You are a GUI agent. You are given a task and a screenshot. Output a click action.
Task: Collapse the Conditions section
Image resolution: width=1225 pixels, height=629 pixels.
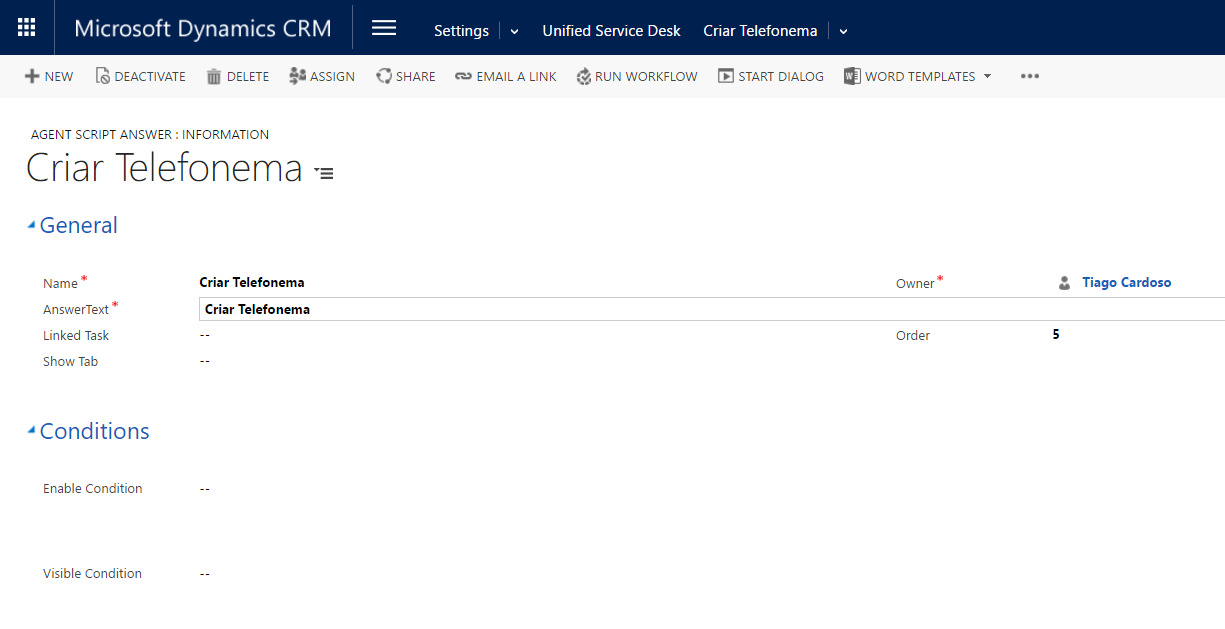click(x=31, y=431)
